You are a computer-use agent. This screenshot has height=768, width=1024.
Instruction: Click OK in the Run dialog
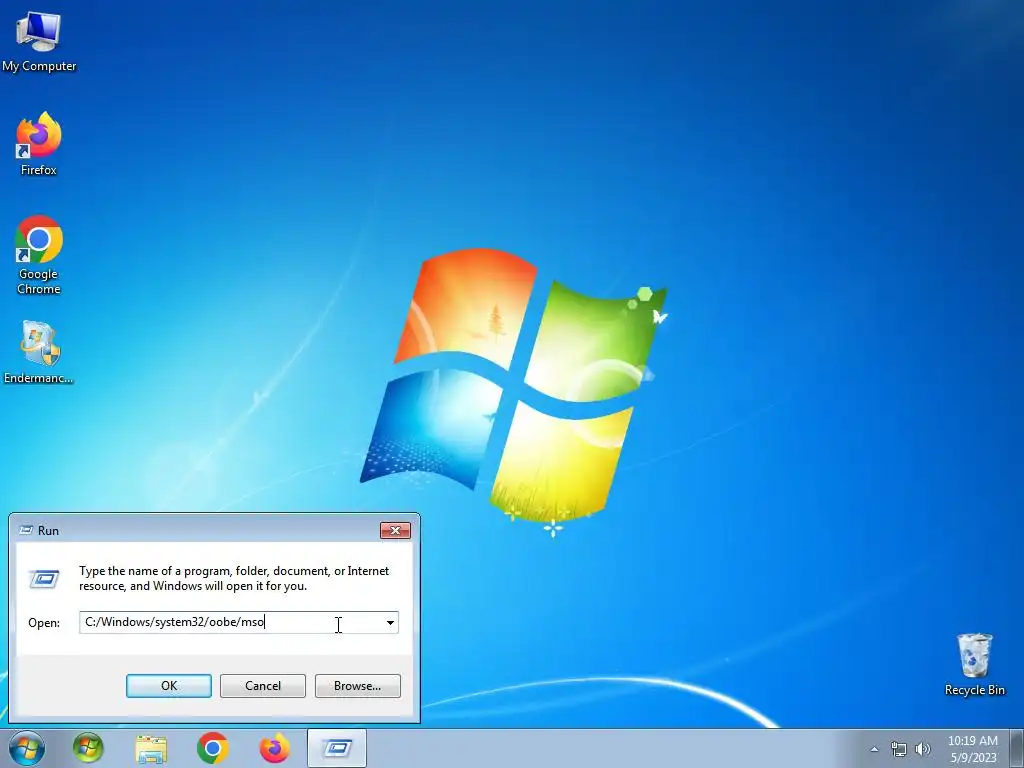pyautogui.click(x=168, y=686)
